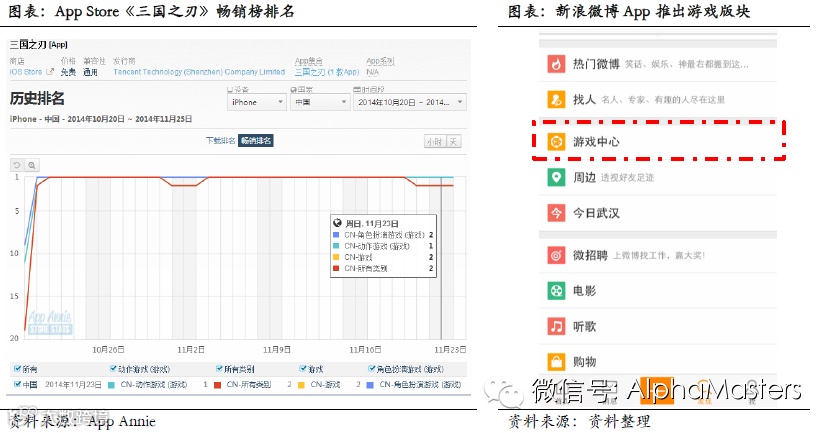This screenshot has width=828, height=433.
Task: Click the chart reset (undo) icon
Action: click(x=17, y=165)
